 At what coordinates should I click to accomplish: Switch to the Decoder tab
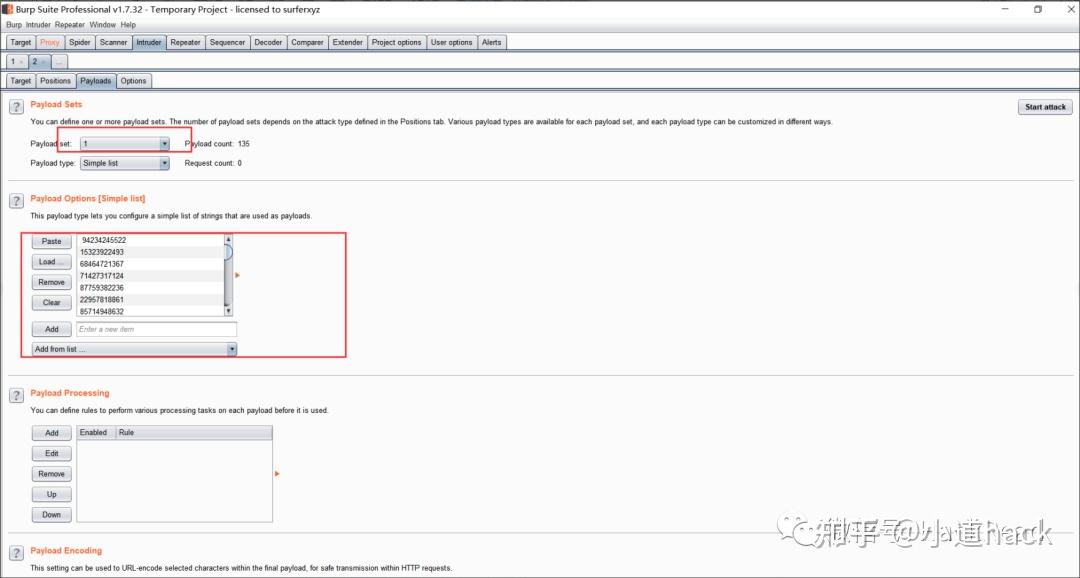point(268,43)
